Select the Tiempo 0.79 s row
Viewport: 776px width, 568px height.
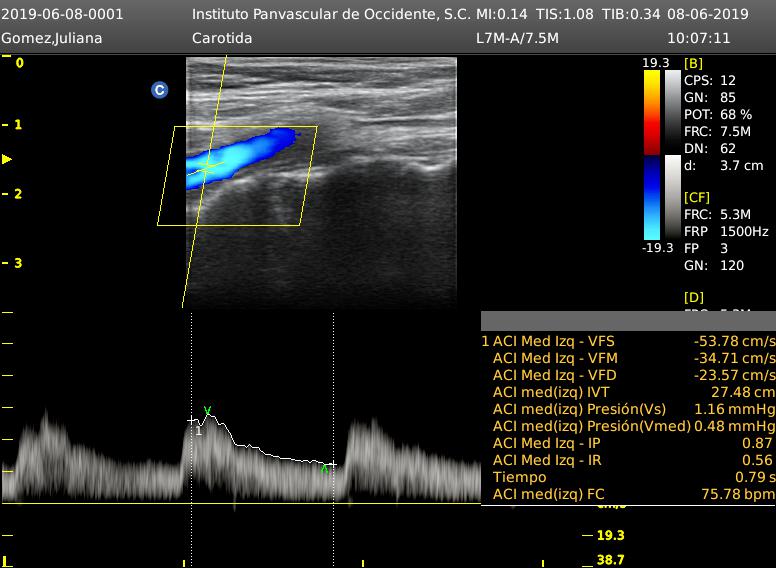tap(628, 477)
